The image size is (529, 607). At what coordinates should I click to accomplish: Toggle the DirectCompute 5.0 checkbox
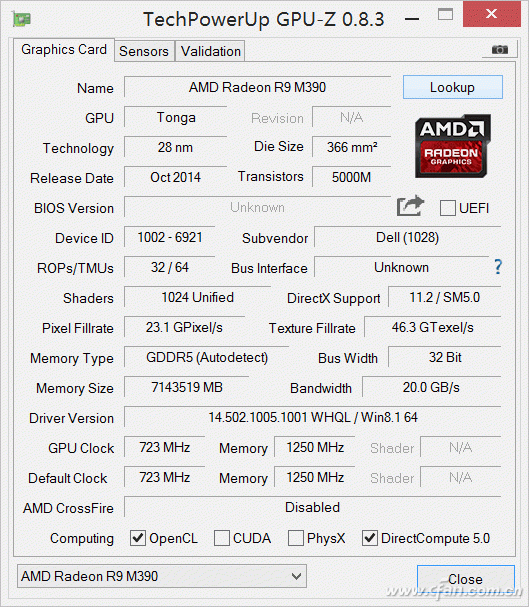pos(370,538)
